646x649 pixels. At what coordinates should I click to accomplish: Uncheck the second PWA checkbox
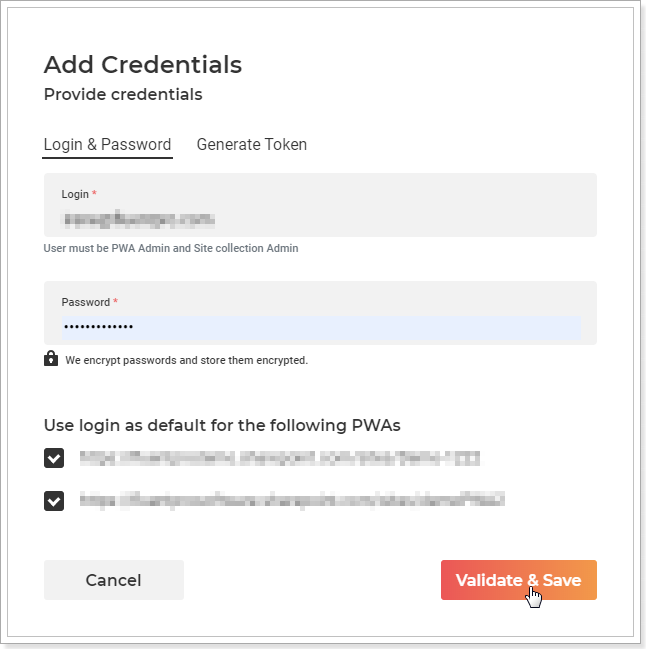[54, 501]
